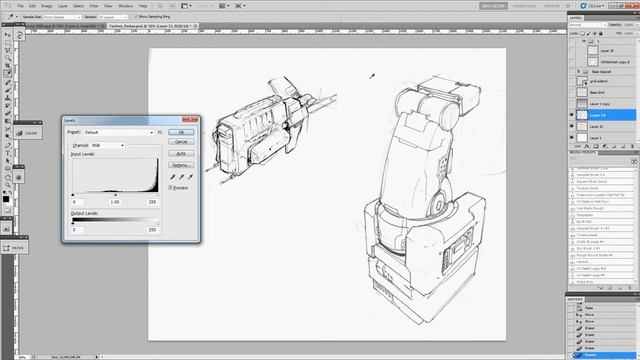Select the Gradient tool
Image resolution: width=640 pixels, height=360 pixels.
pyautogui.click(x=7, y=121)
